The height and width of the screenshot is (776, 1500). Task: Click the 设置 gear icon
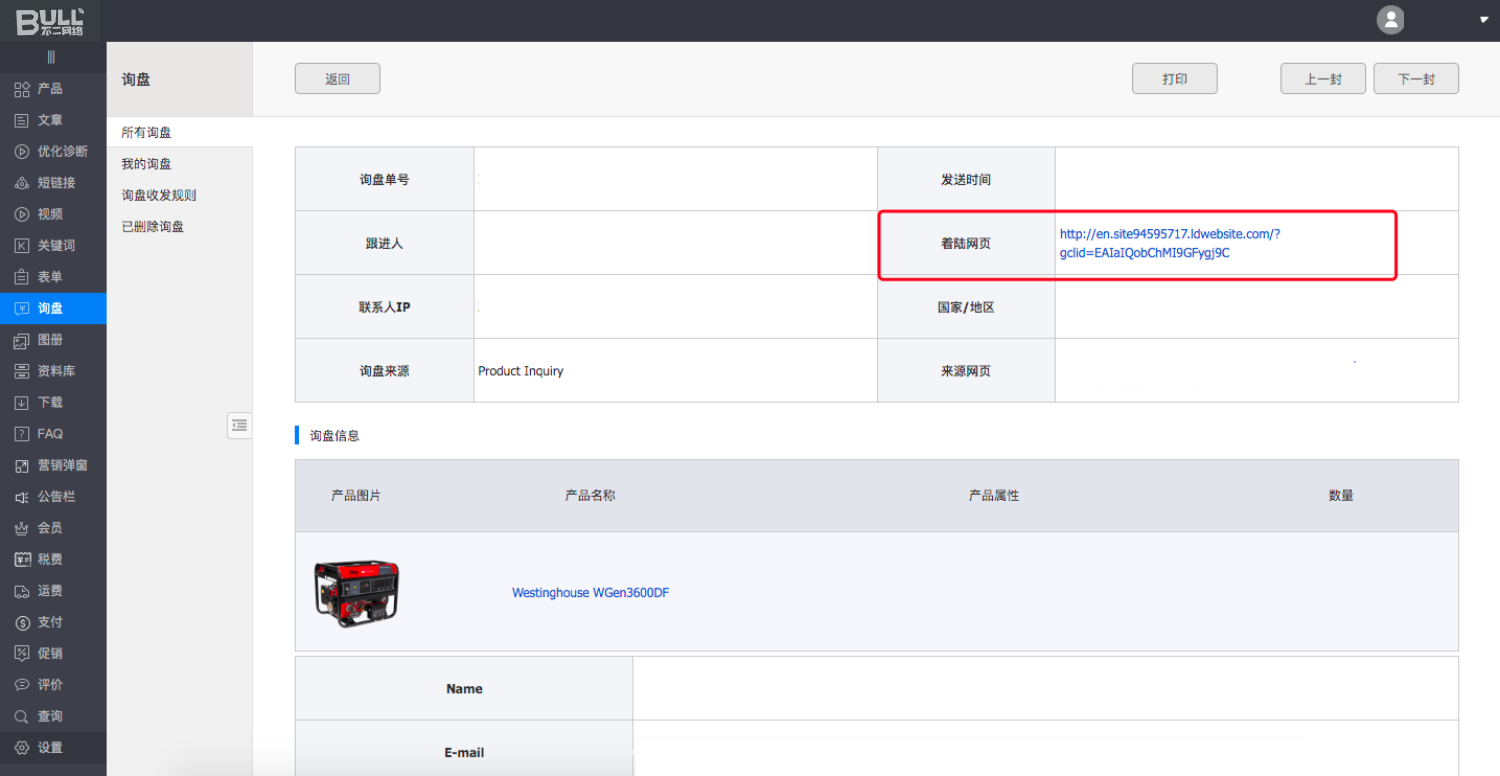click(22, 748)
